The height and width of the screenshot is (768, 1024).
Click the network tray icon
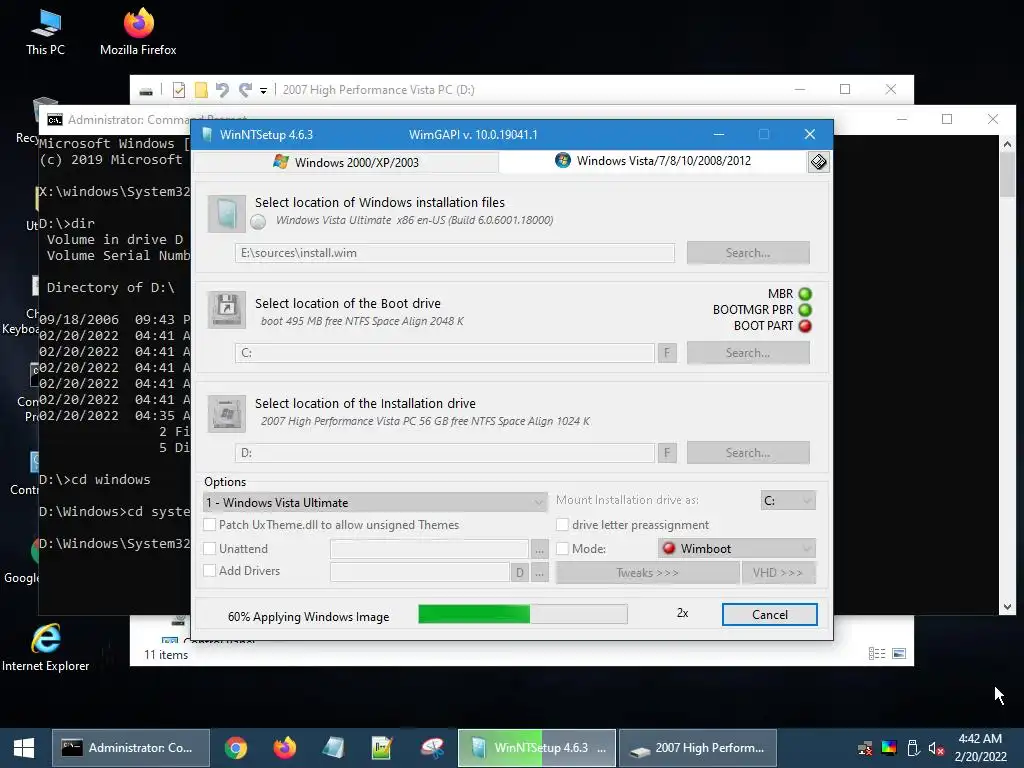click(x=865, y=748)
